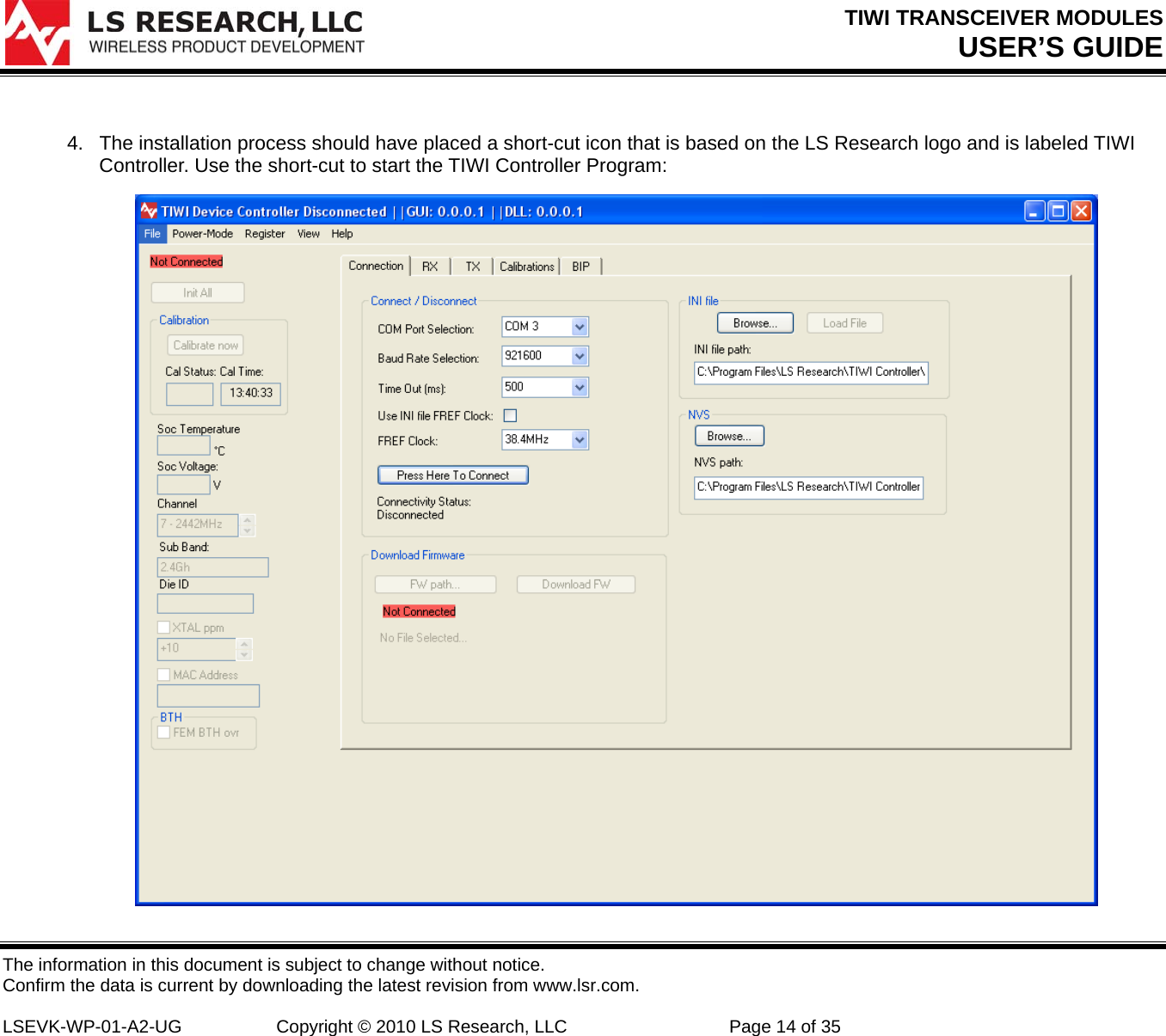Click the TIWI Controller title bar logo icon

point(149,211)
